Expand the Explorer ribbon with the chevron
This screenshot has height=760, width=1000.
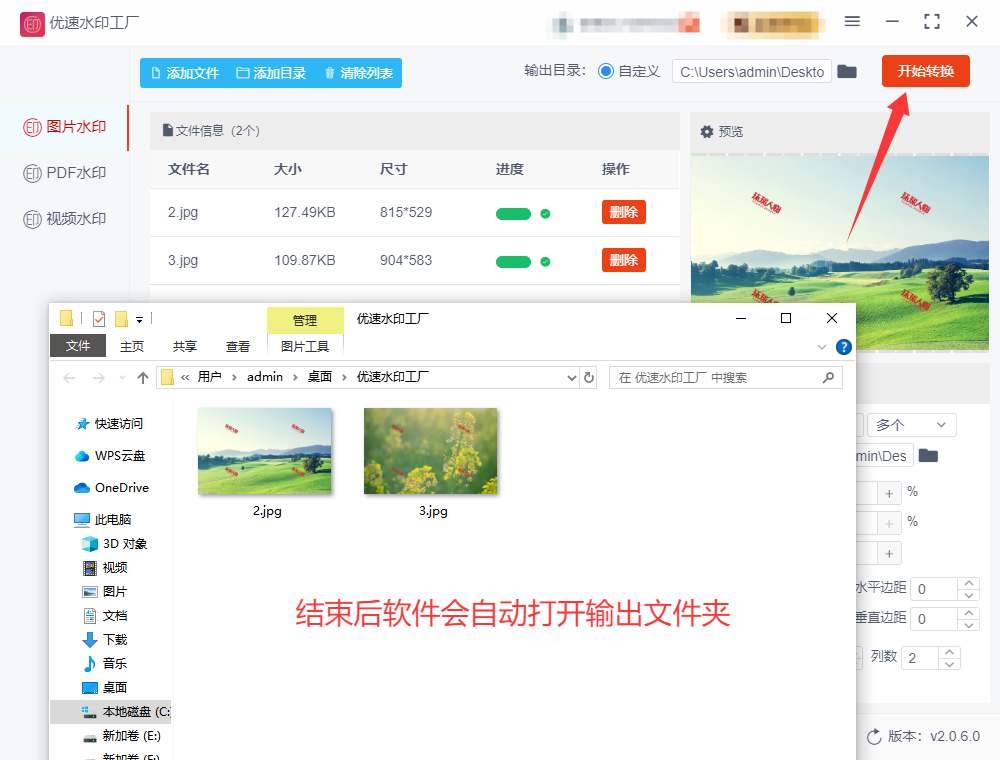pyautogui.click(x=822, y=347)
